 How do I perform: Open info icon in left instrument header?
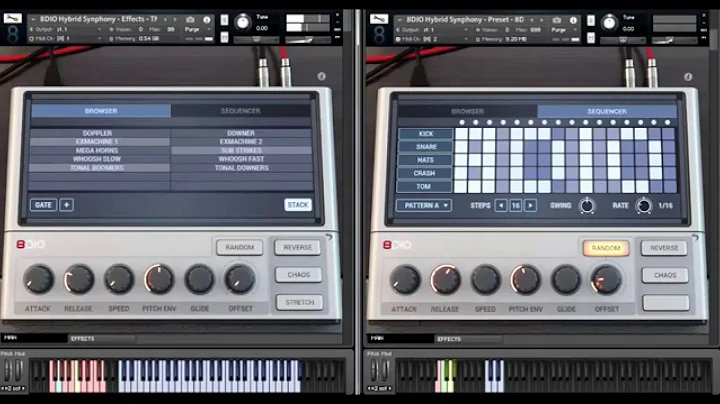[207, 20]
